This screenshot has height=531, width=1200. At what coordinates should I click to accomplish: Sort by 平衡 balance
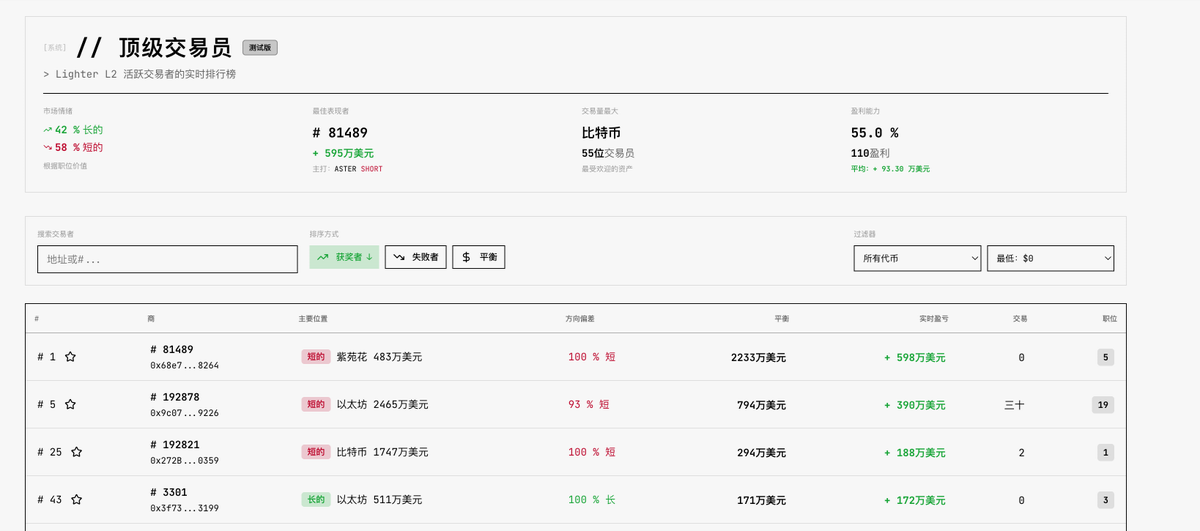tap(478, 257)
